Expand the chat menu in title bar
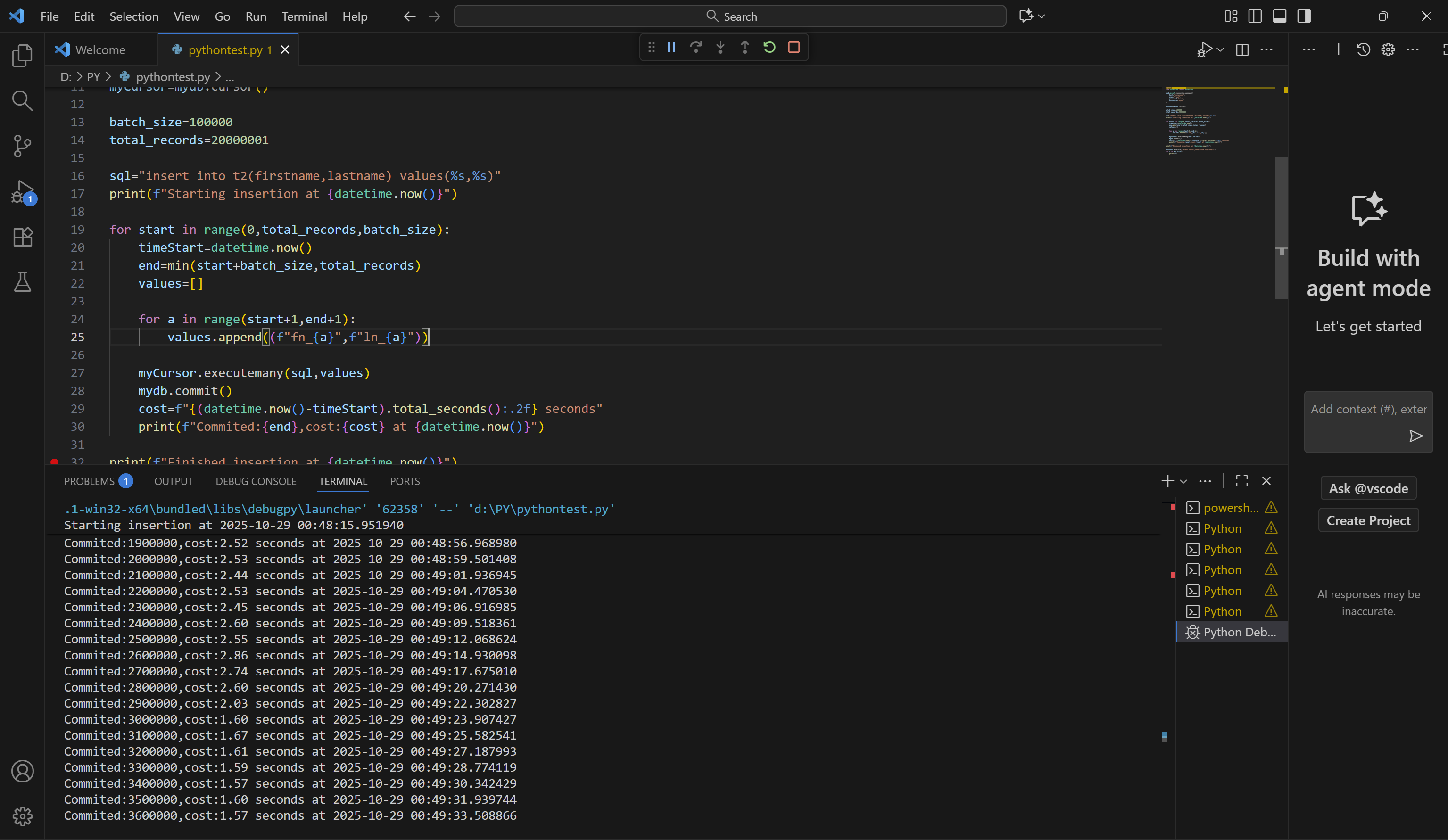This screenshot has height=840, width=1448. [1042, 16]
